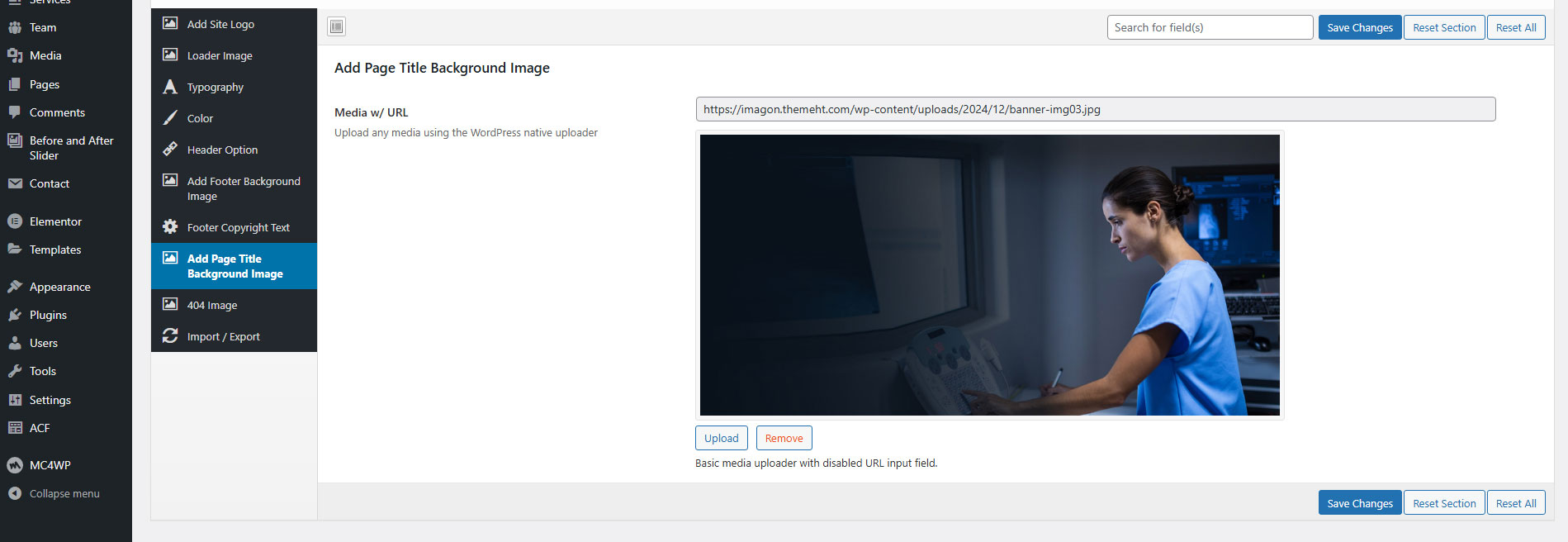The image size is (1568, 542).
Task: Toggle expand-all sections icon in top bar
Action: (x=336, y=27)
